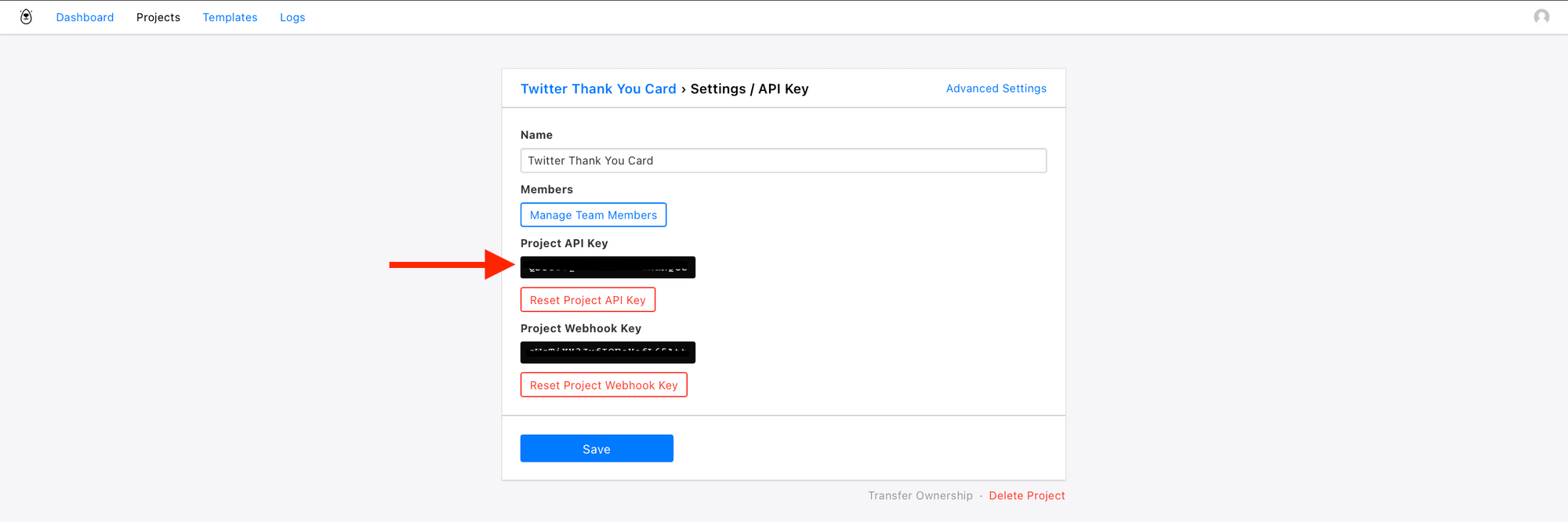Image resolution: width=1568 pixels, height=522 pixels.
Task: Select the redacted Project API Key field
Action: [x=608, y=267]
